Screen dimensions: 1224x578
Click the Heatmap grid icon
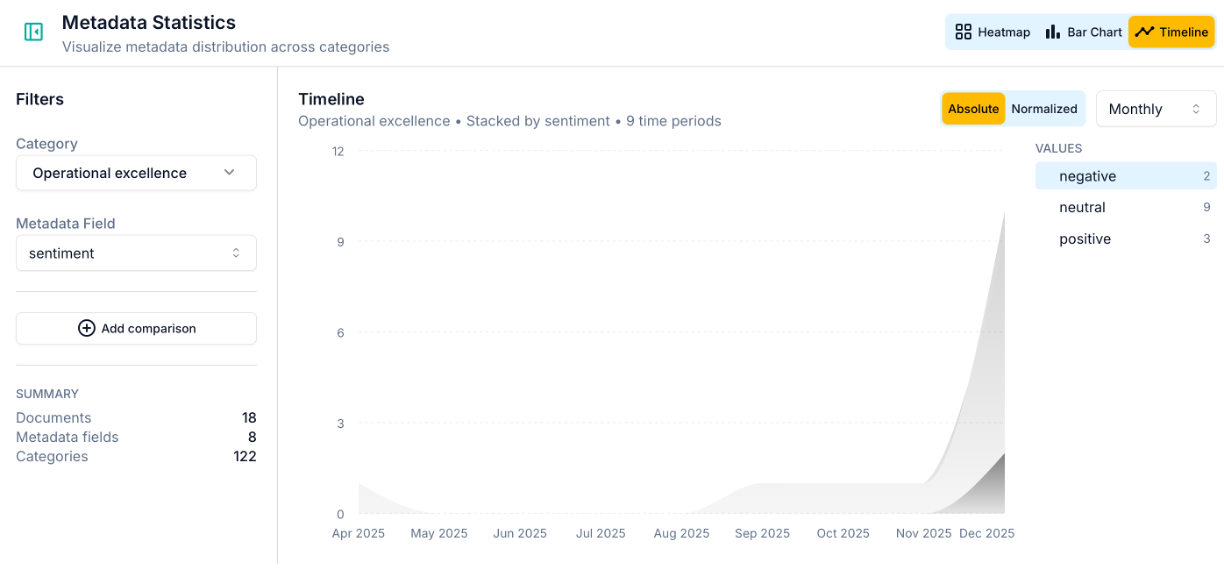pos(963,32)
